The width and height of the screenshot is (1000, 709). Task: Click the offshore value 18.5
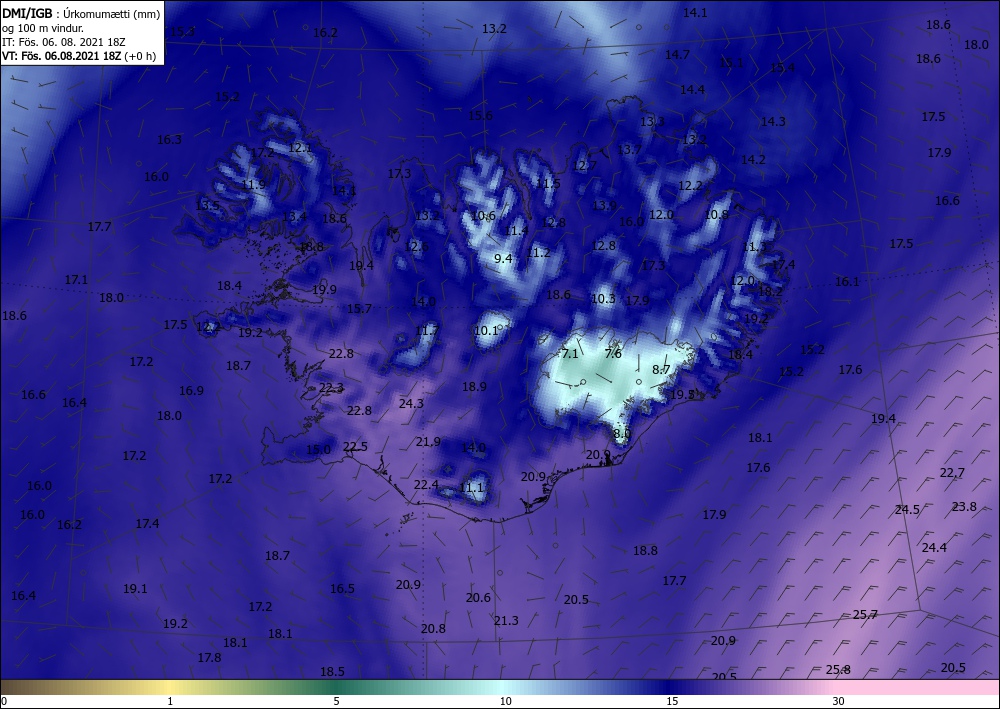coord(332,671)
